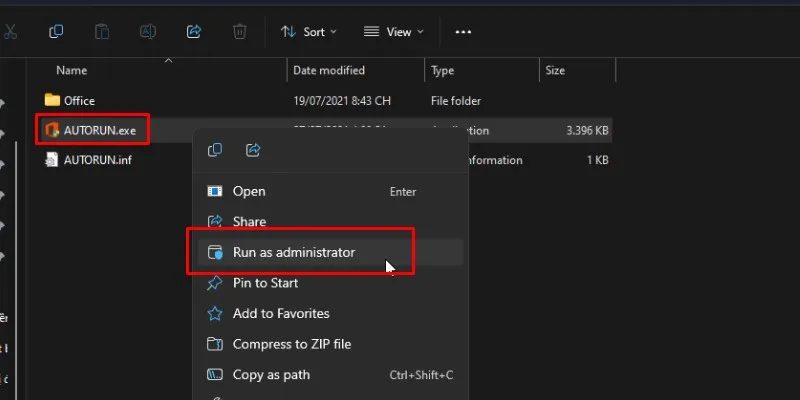Click the Share icon in the toolbar
Screen dimensions: 800x400
(194, 32)
